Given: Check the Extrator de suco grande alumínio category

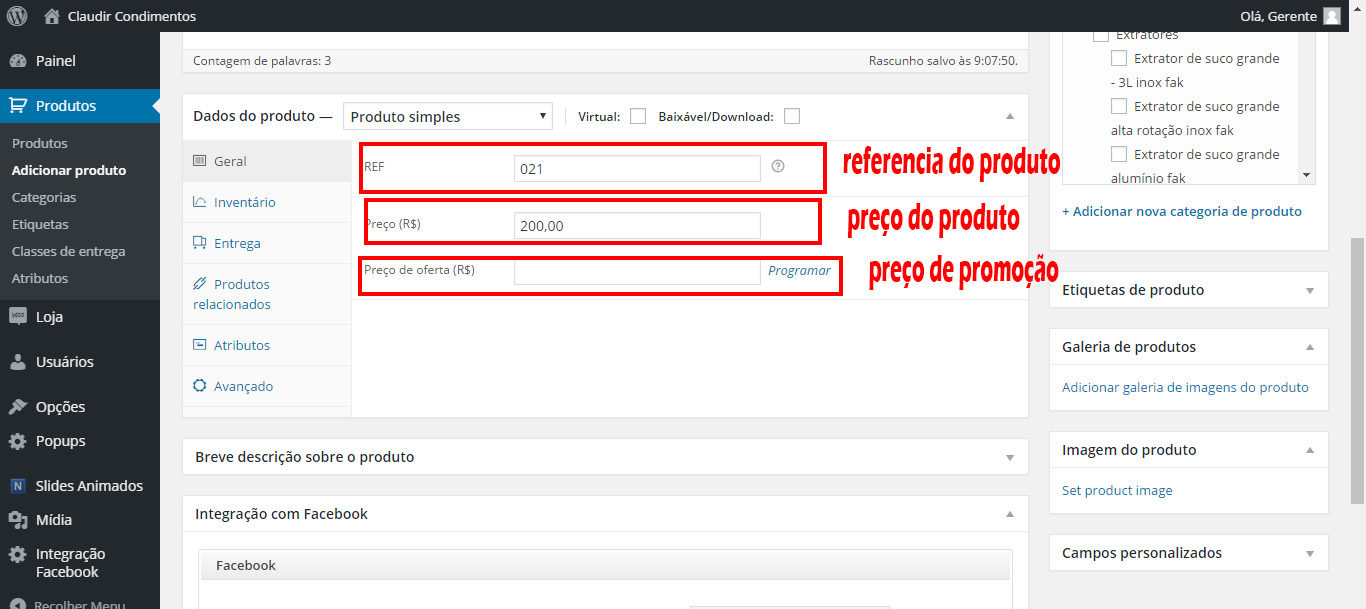Looking at the screenshot, I should [1119, 154].
